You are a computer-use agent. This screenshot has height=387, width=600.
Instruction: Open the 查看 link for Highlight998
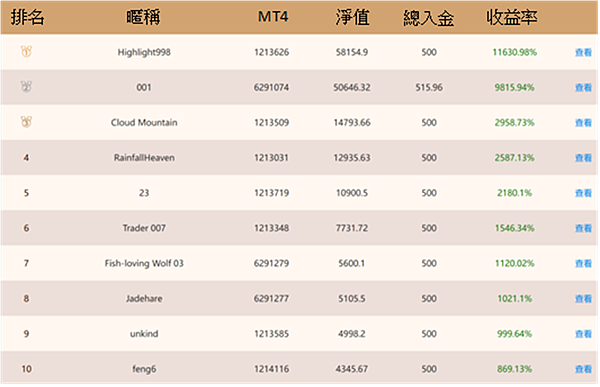(x=583, y=52)
